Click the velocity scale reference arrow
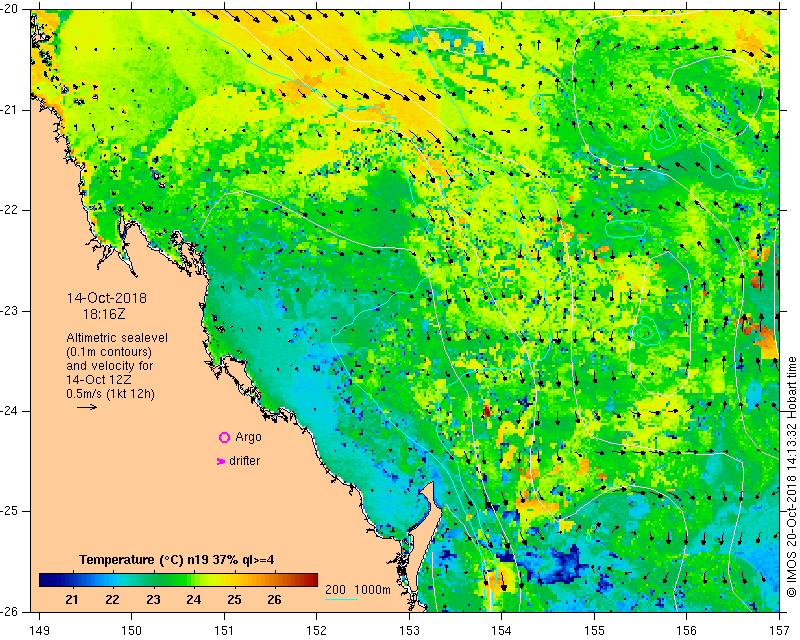The image size is (800, 640). 87,407
